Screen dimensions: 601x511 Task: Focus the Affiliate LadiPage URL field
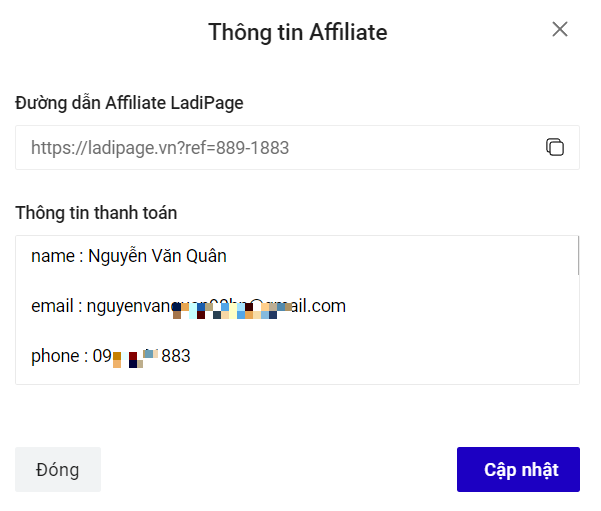click(297, 148)
